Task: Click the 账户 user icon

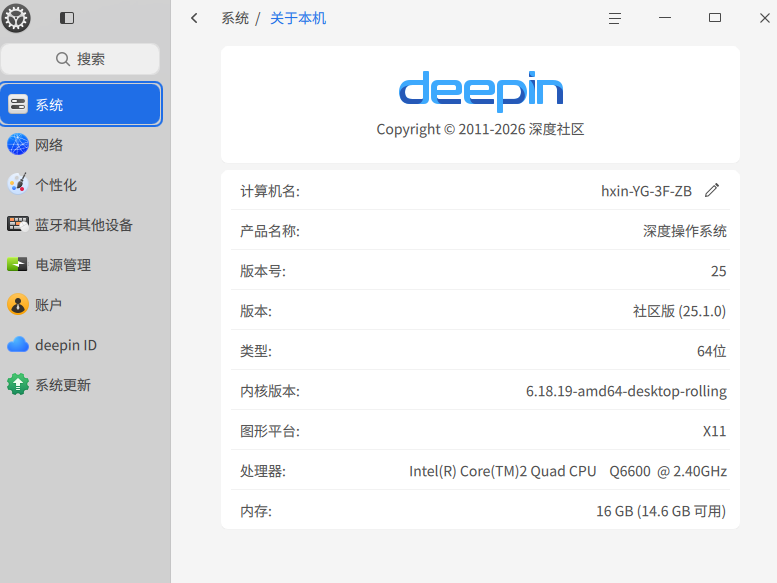Action: point(18,304)
